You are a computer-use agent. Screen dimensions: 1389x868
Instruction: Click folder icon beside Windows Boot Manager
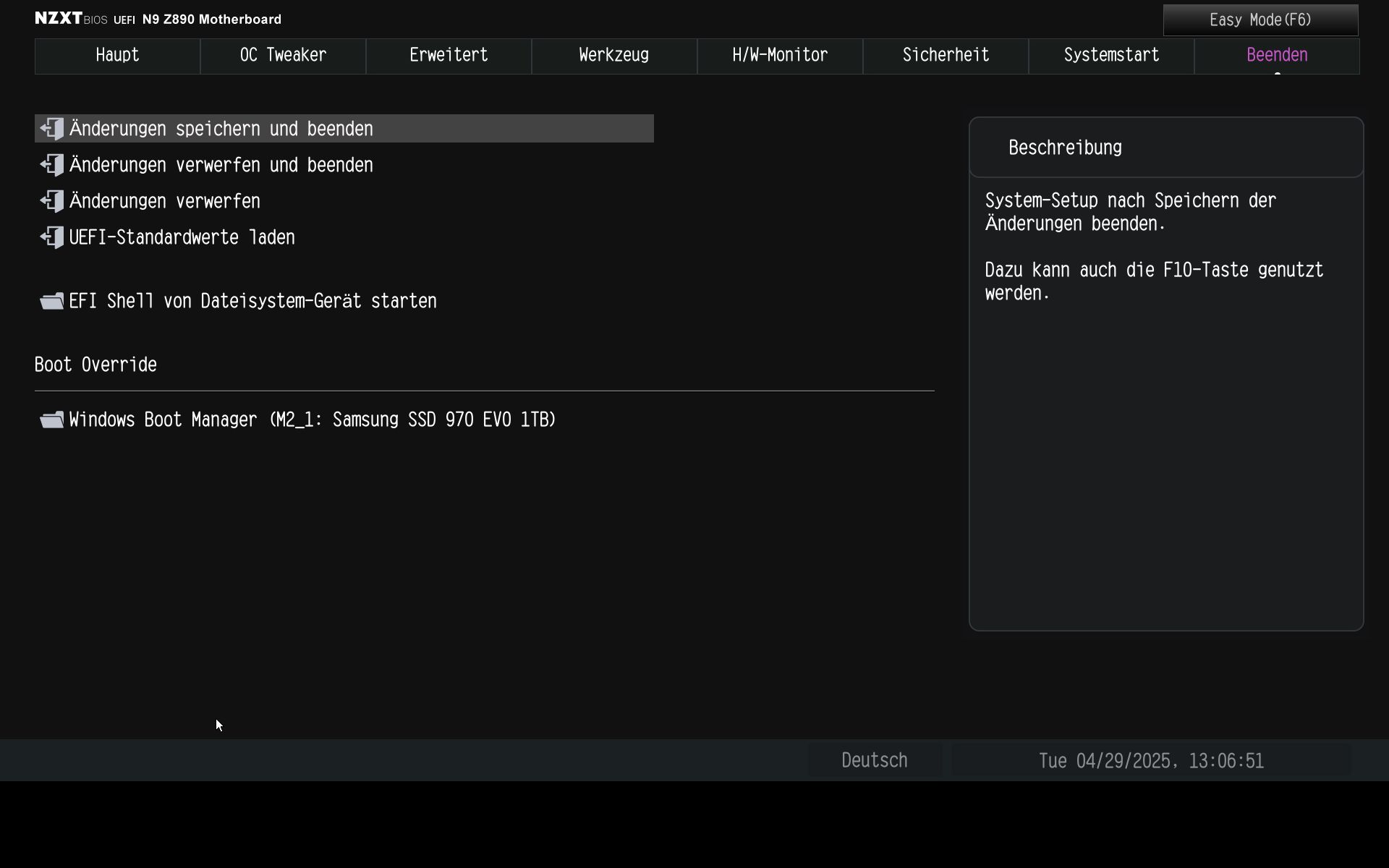(x=52, y=420)
